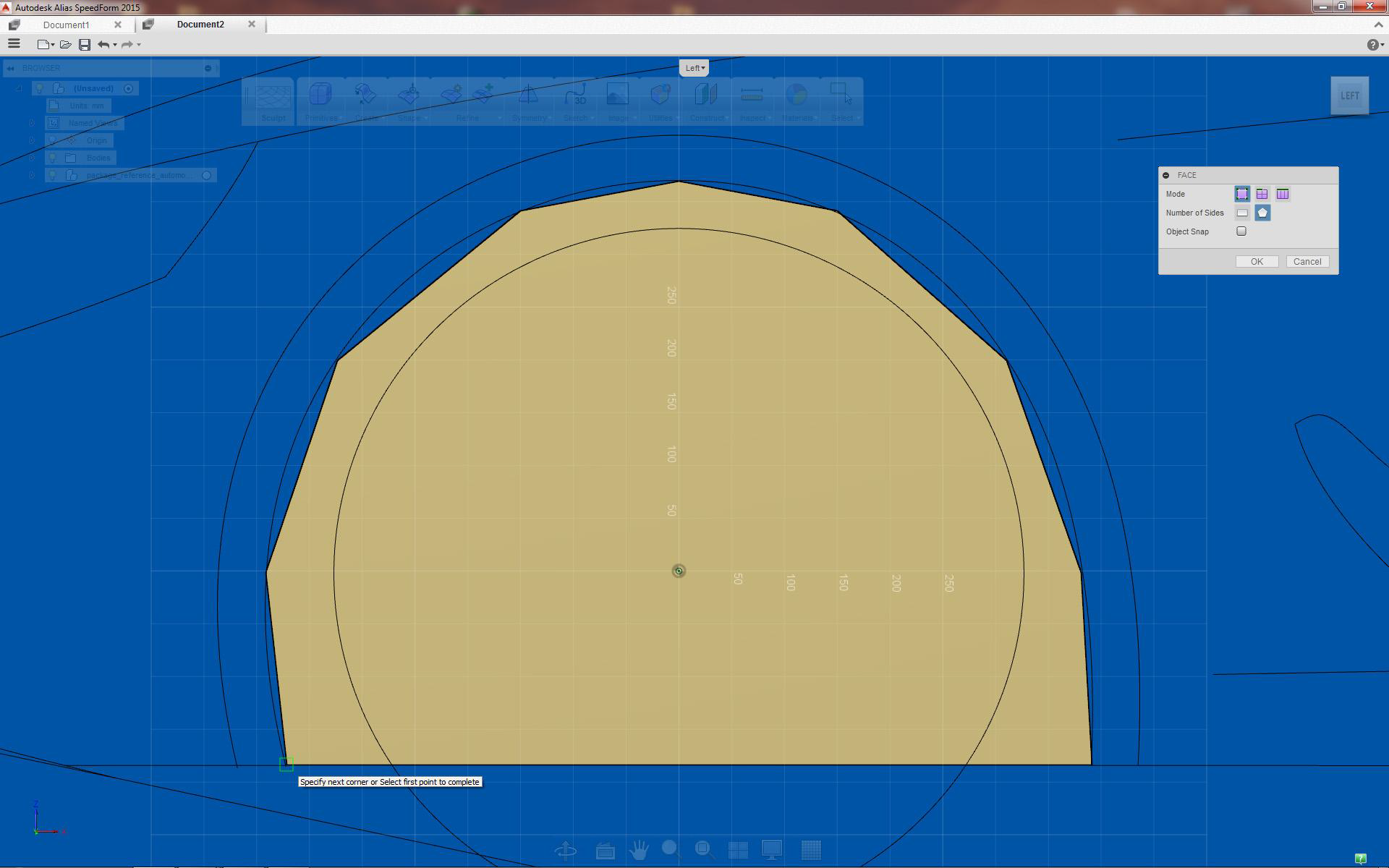1389x868 pixels.
Task: Click the Save icon
Action: tap(85, 45)
